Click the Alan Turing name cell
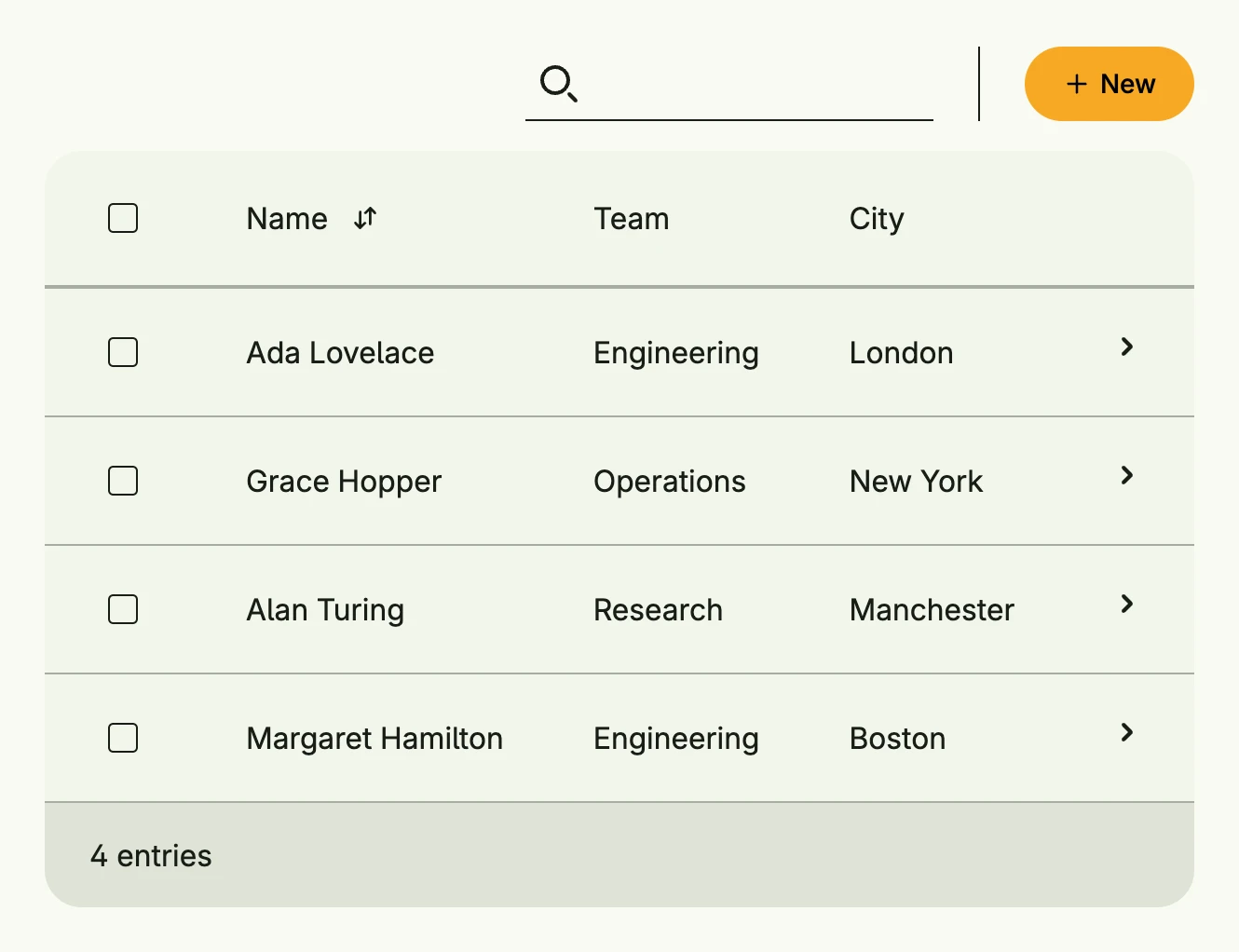 tap(325, 610)
